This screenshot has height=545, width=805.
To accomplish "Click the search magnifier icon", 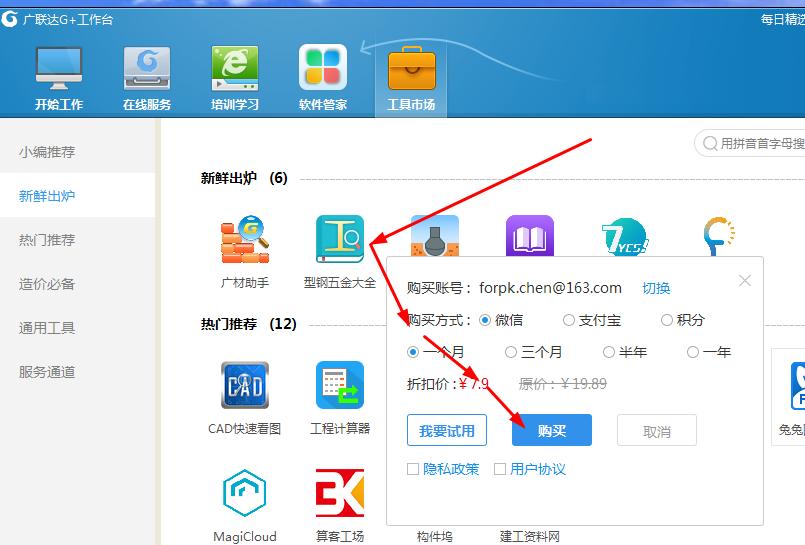I will coord(710,143).
